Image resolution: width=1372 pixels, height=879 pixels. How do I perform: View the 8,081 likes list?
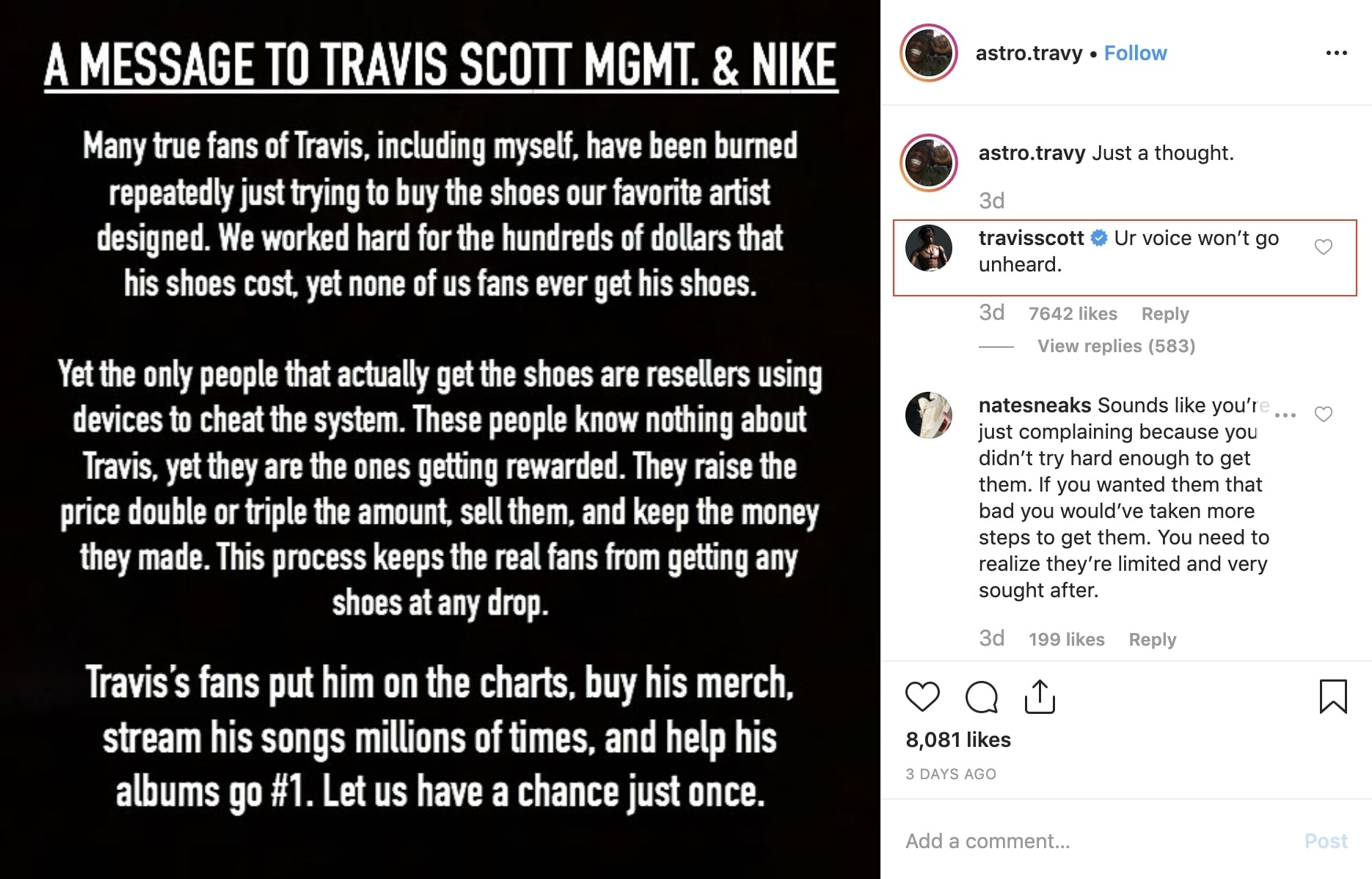[x=958, y=740]
